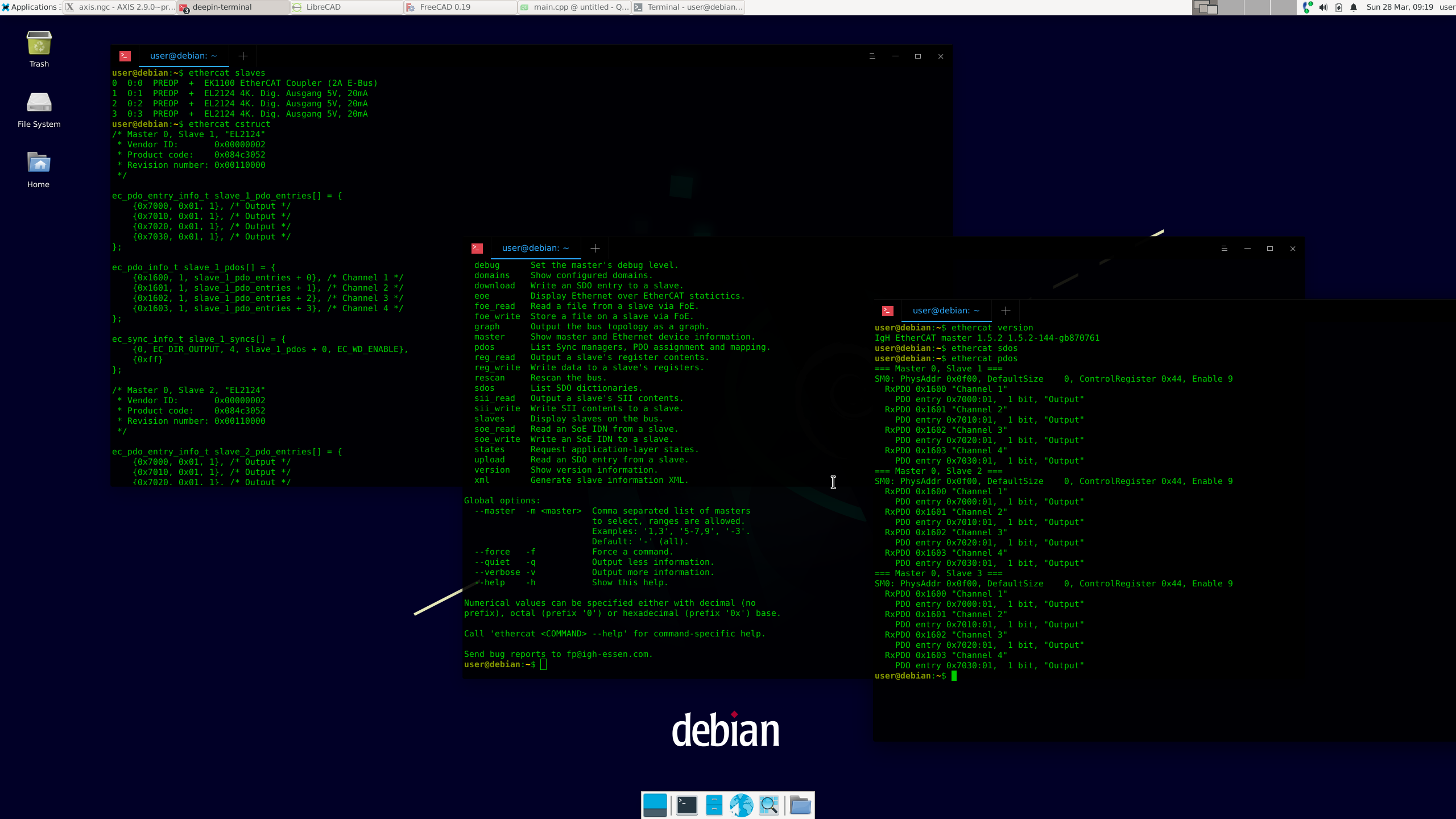Viewport: 1456px width, 819px height.
Task: Open the hamburger menu of the cstruct terminal
Action: click(x=872, y=56)
